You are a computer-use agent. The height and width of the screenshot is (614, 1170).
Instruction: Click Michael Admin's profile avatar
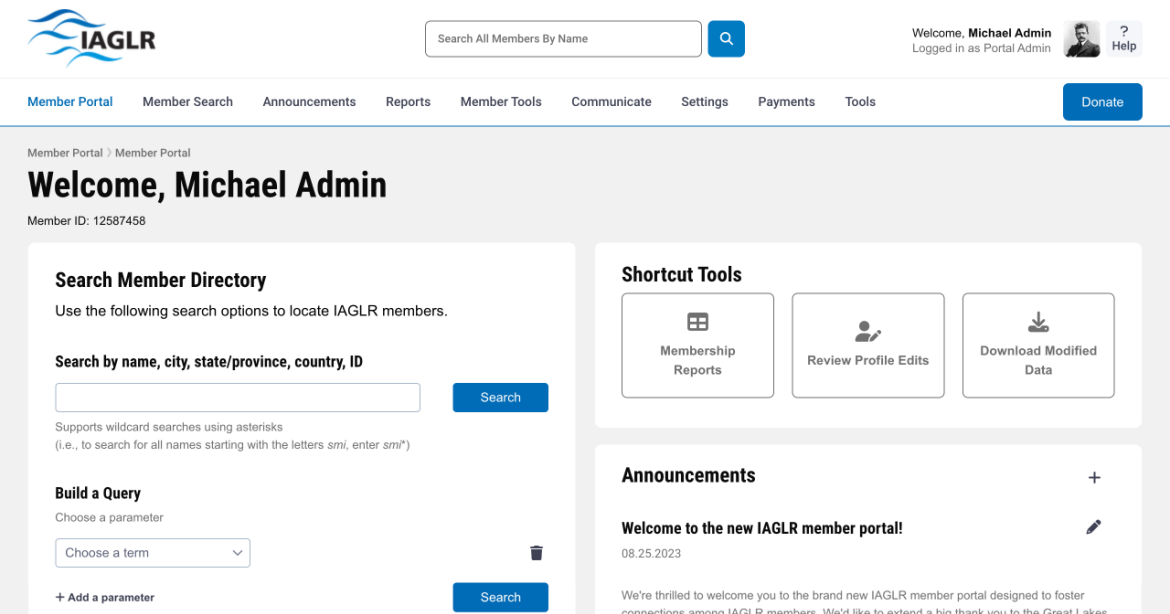point(1081,40)
